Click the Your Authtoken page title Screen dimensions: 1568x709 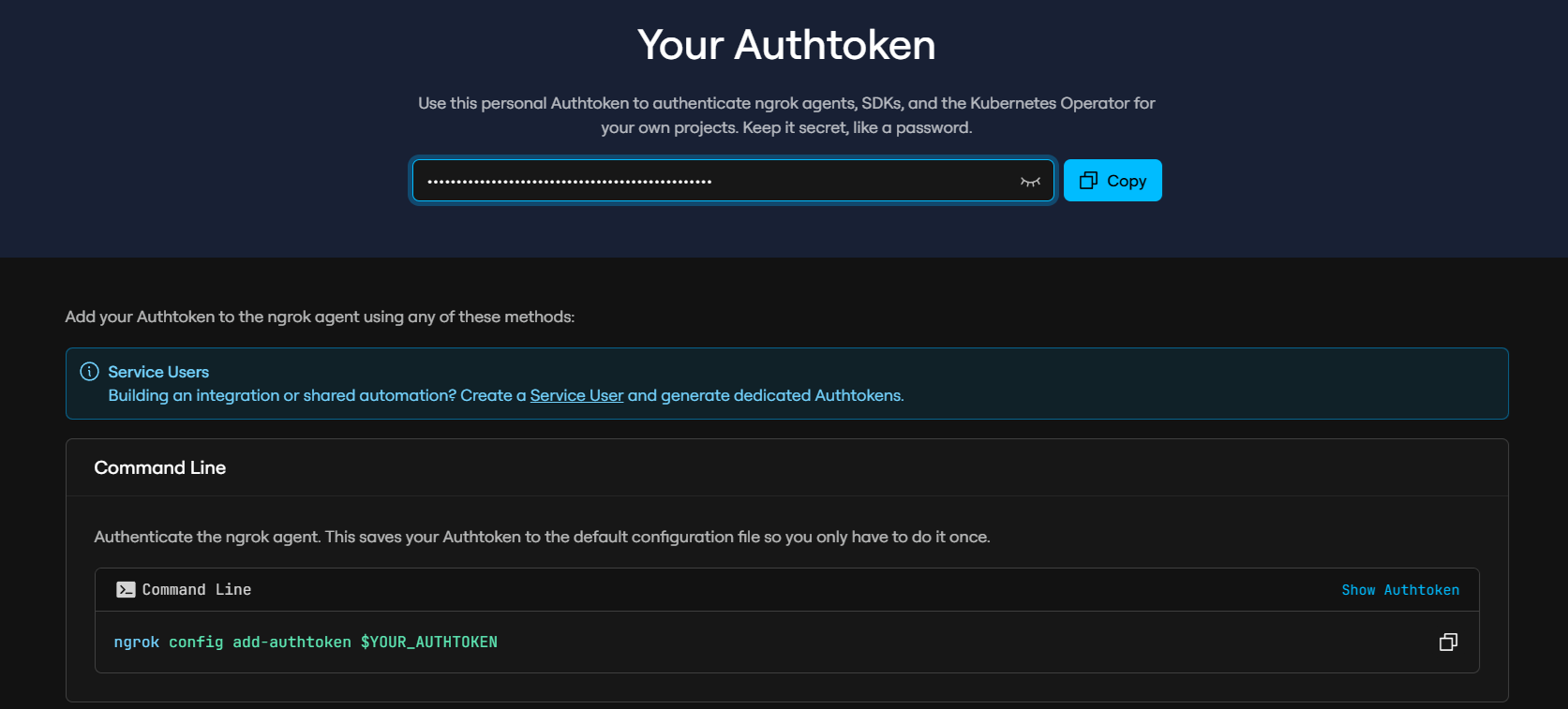click(786, 45)
